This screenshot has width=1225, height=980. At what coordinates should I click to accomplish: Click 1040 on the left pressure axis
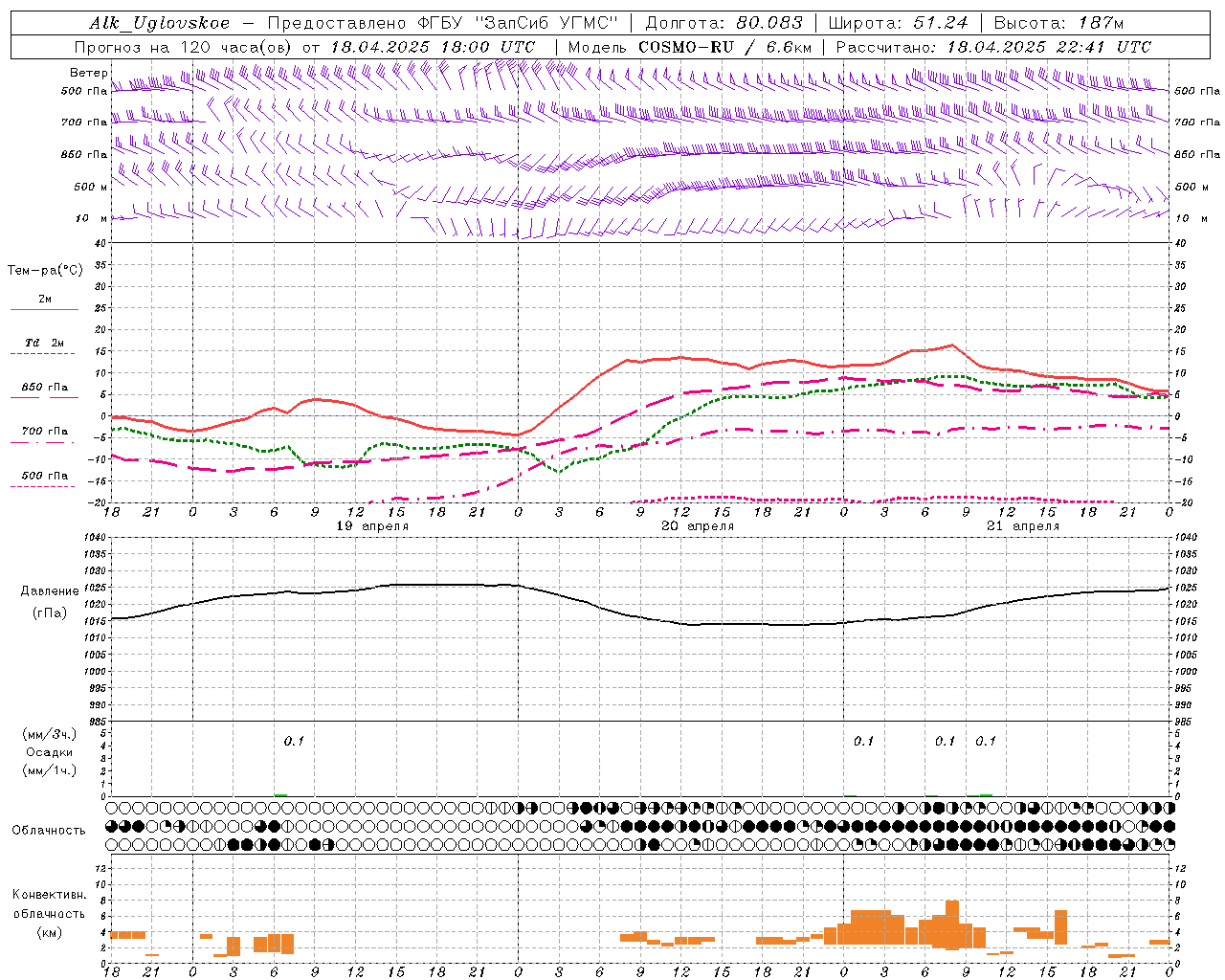tap(94, 538)
